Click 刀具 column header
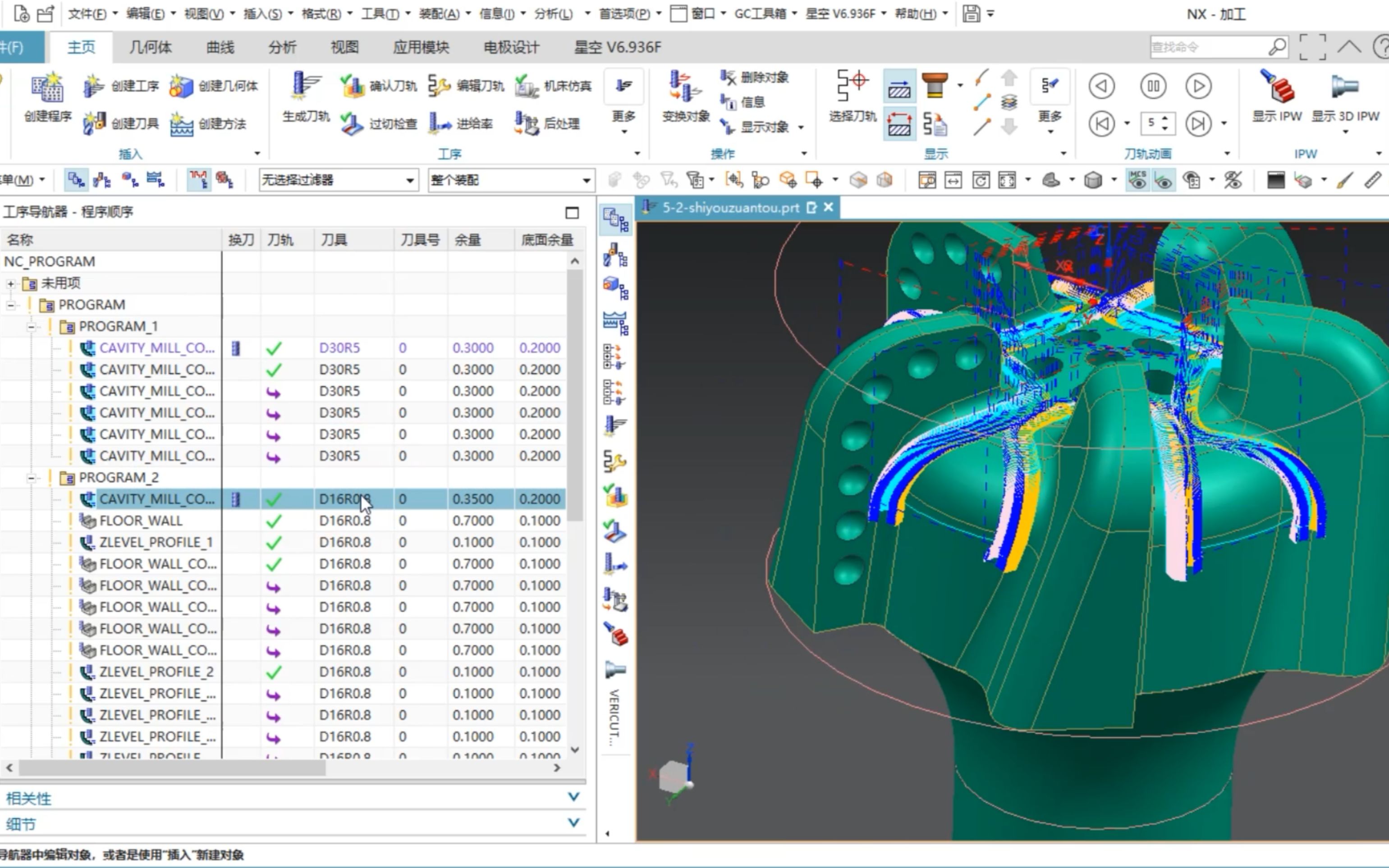Screen dimensions: 1389x868 (x=354, y=239)
